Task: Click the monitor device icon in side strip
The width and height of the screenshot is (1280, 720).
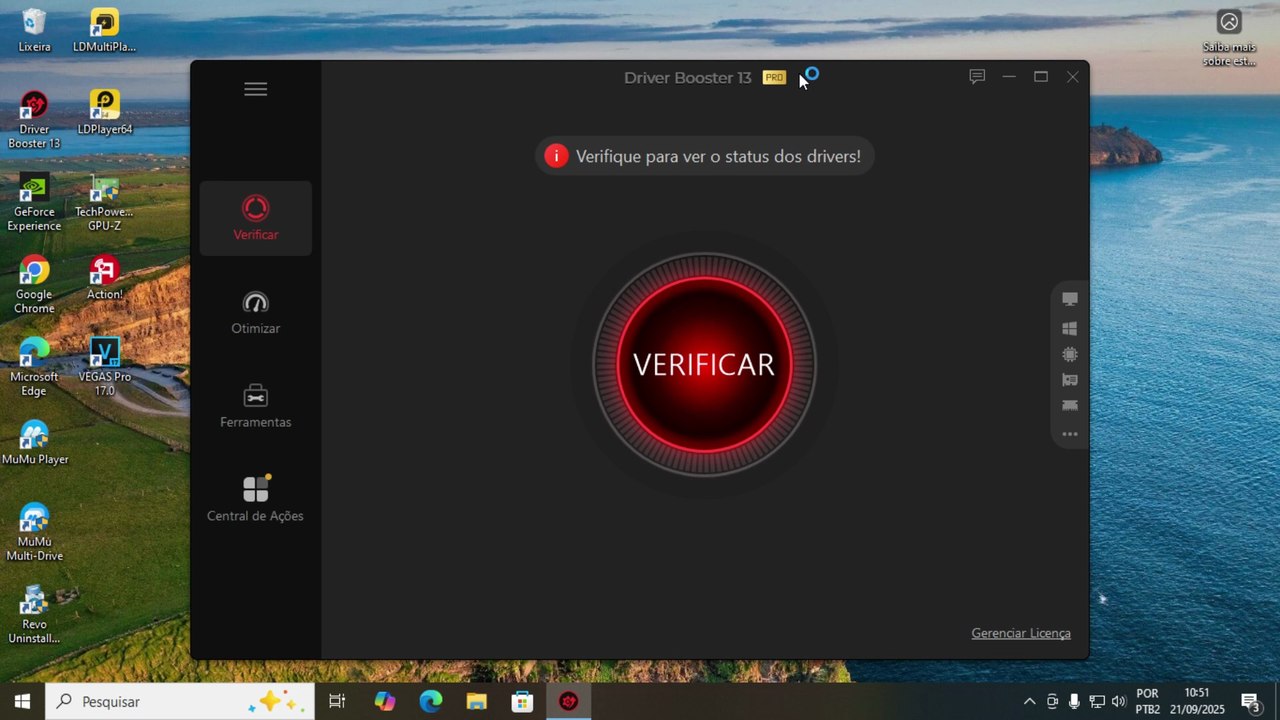Action: [1070, 299]
